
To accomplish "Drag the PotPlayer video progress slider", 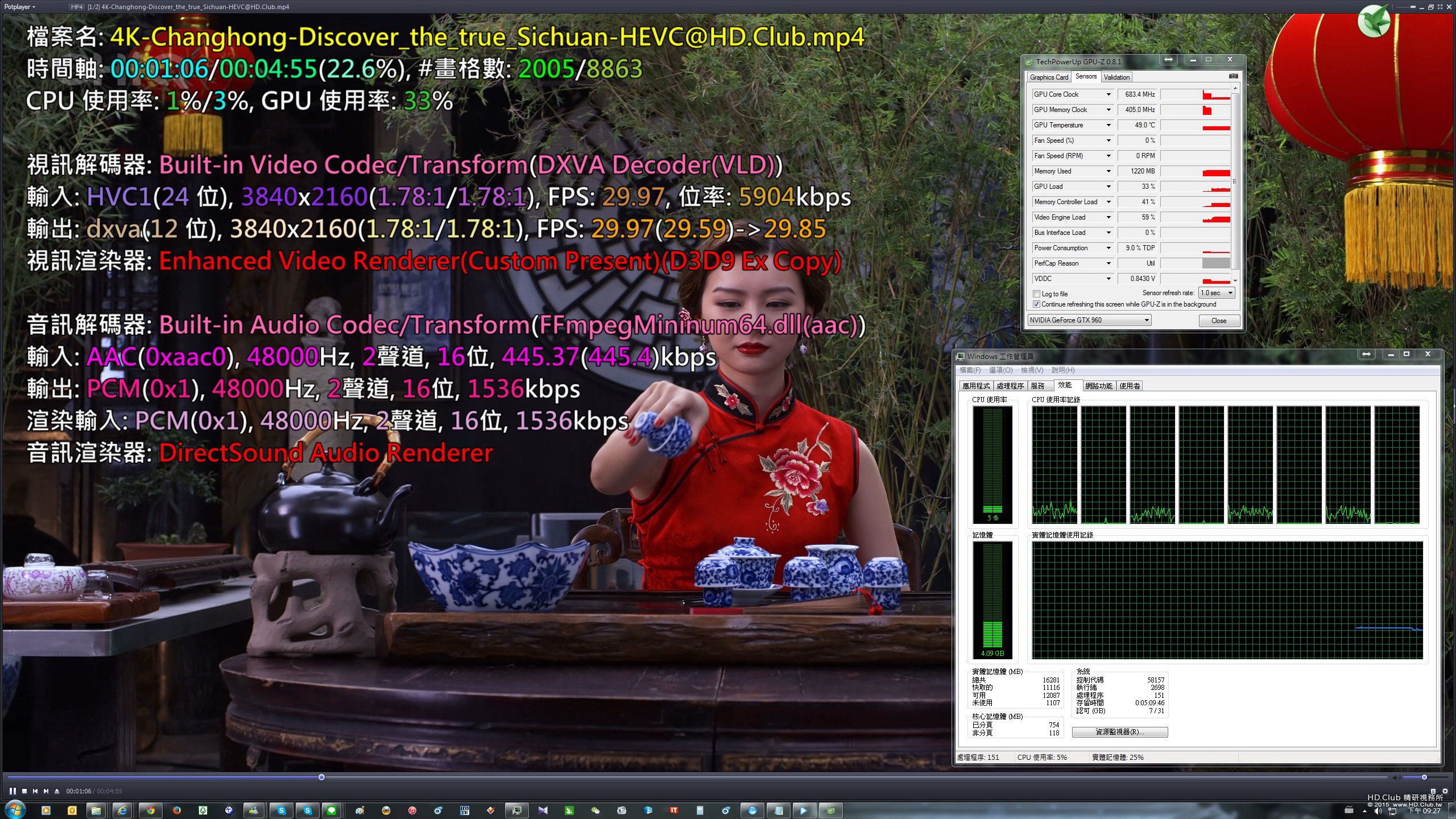I will click(x=321, y=777).
